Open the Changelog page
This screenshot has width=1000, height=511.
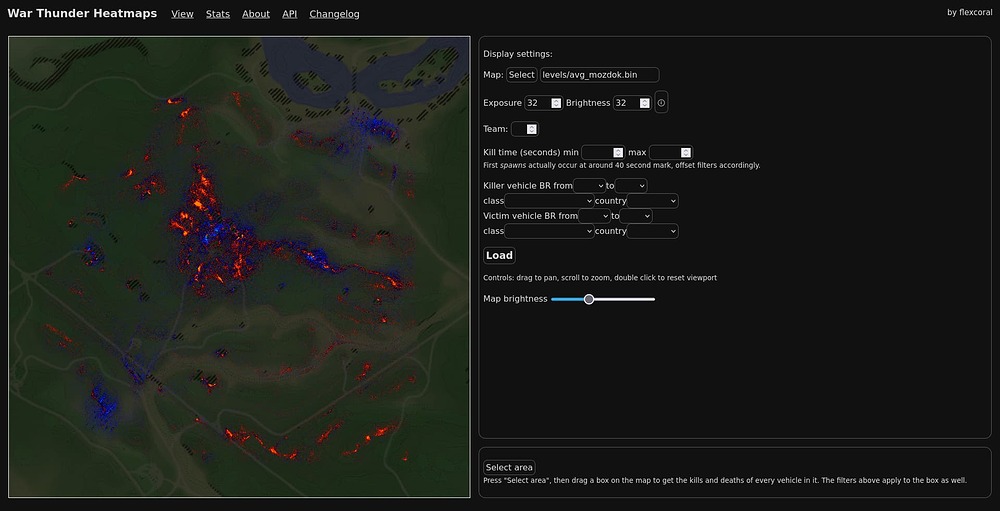tap(334, 14)
